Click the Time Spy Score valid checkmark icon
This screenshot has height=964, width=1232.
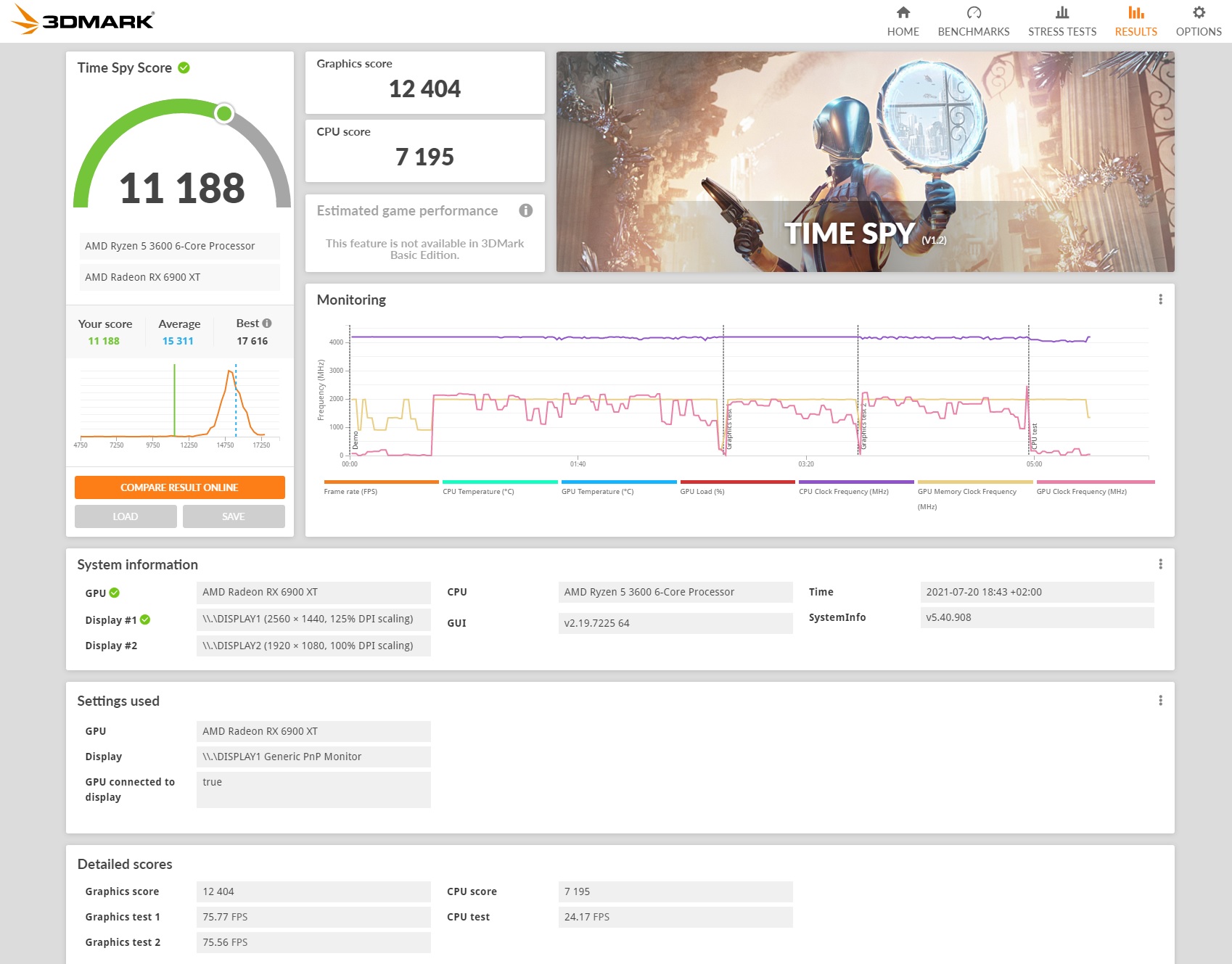(184, 67)
